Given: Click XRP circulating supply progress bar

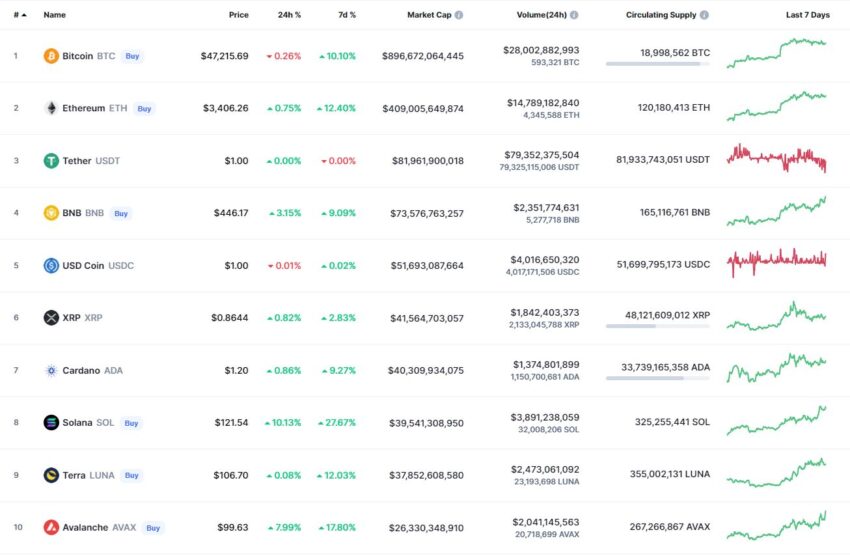Looking at the screenshot, I should [x=658, y=326].
